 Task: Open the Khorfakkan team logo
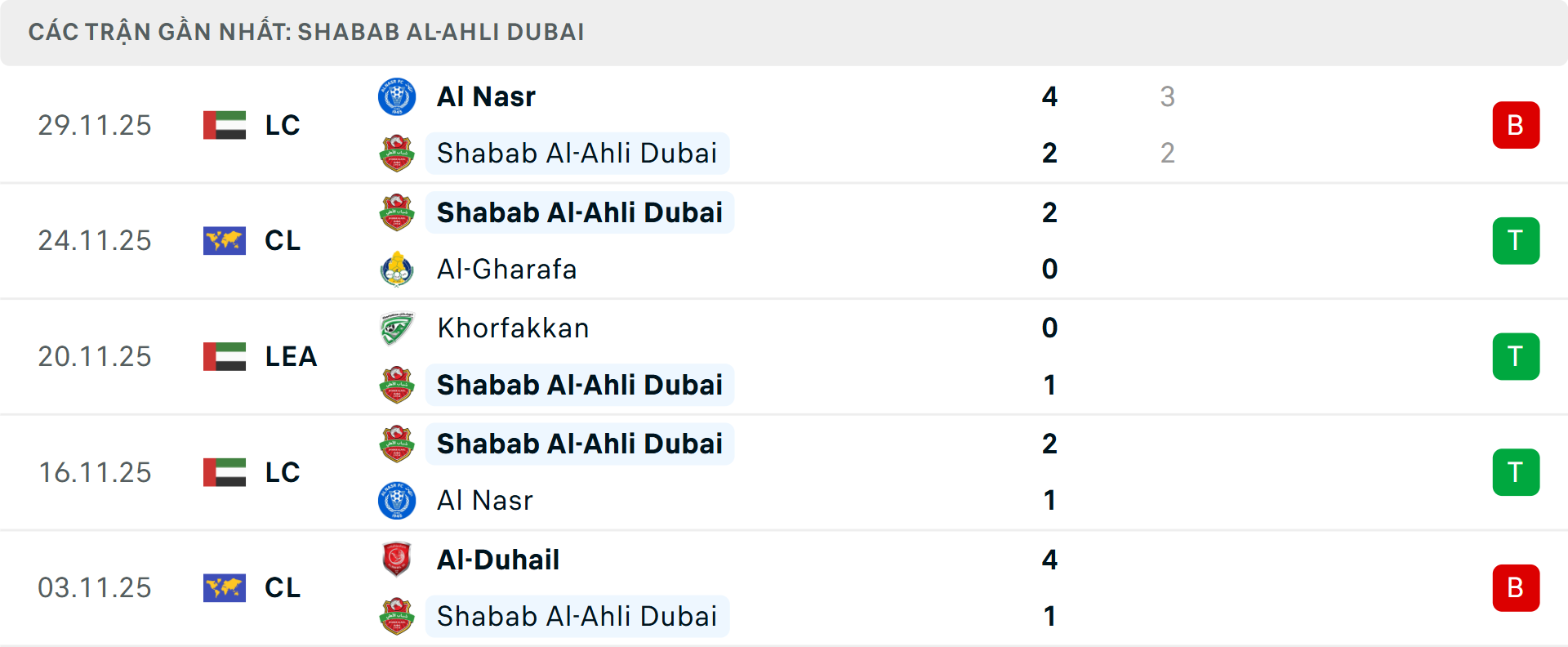(398, 328)
